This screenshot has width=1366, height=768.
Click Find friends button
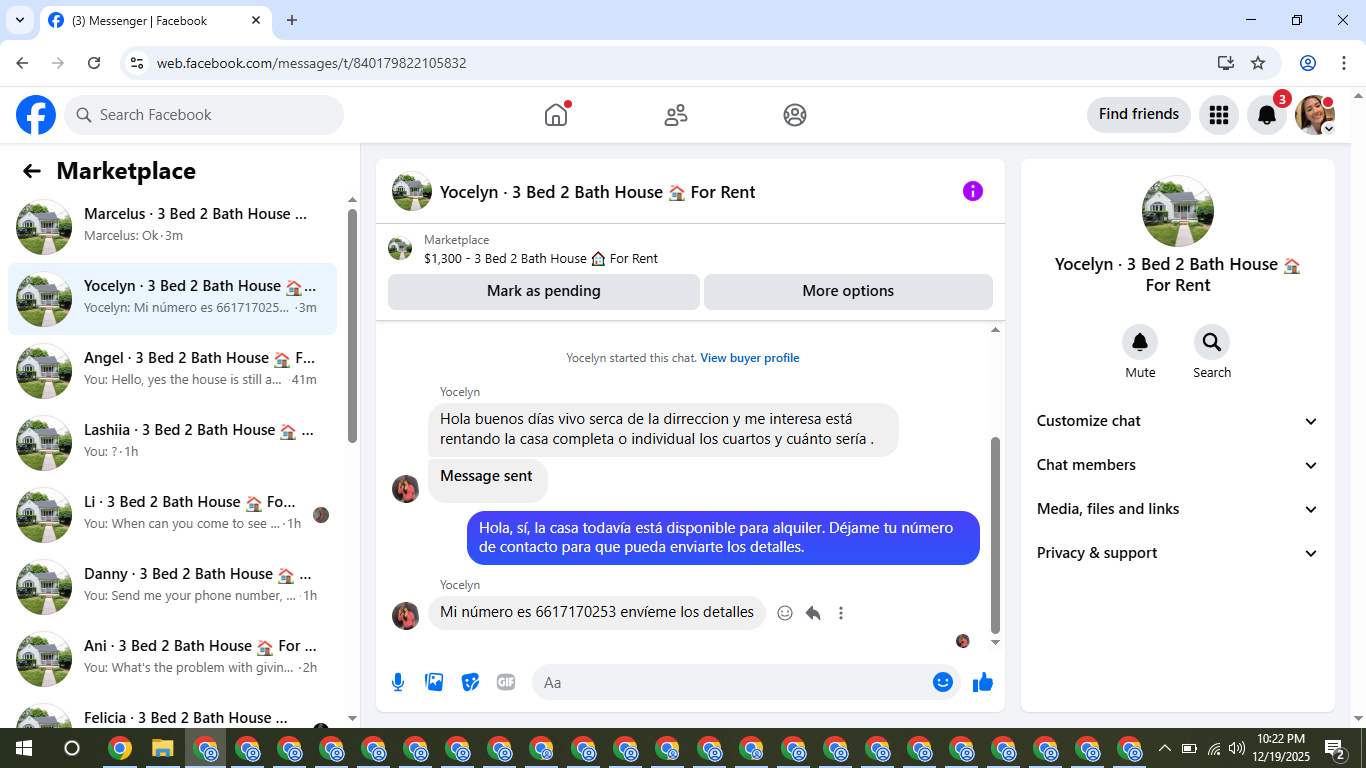point(1139,114)
